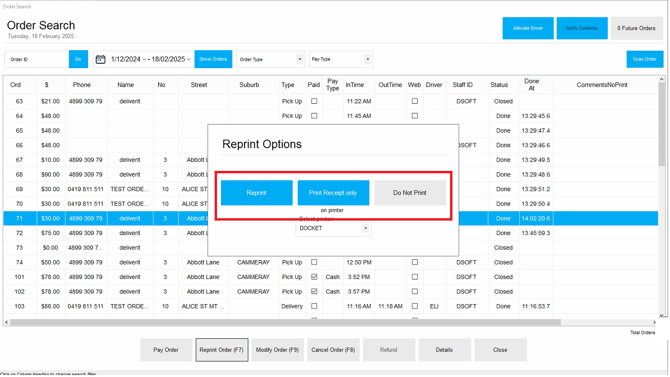Click order 103 driver ELI
670x377 pixels.
pyautogui.click(x=434, y=306)
